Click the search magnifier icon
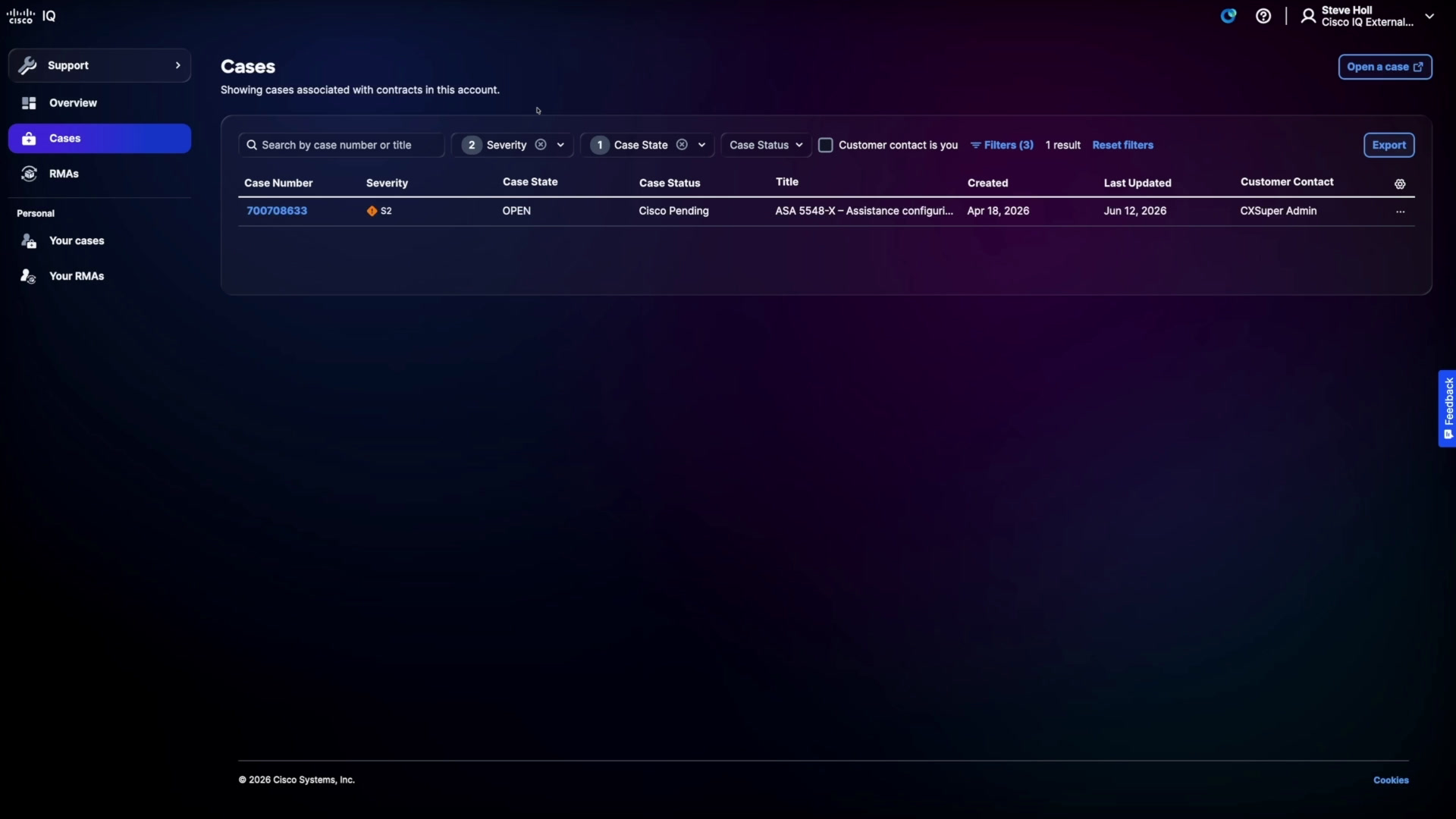Screen dimensions: 1456x819 pyautogui.click(x=252, y=145)
